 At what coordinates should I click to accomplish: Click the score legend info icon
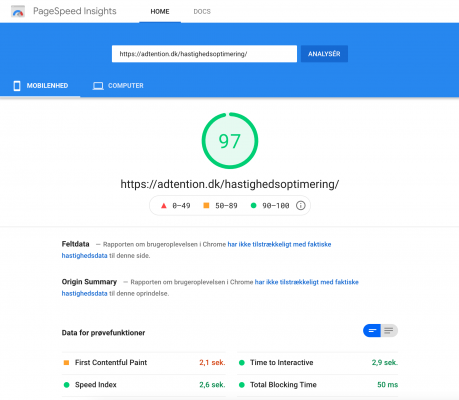(301, 205)
